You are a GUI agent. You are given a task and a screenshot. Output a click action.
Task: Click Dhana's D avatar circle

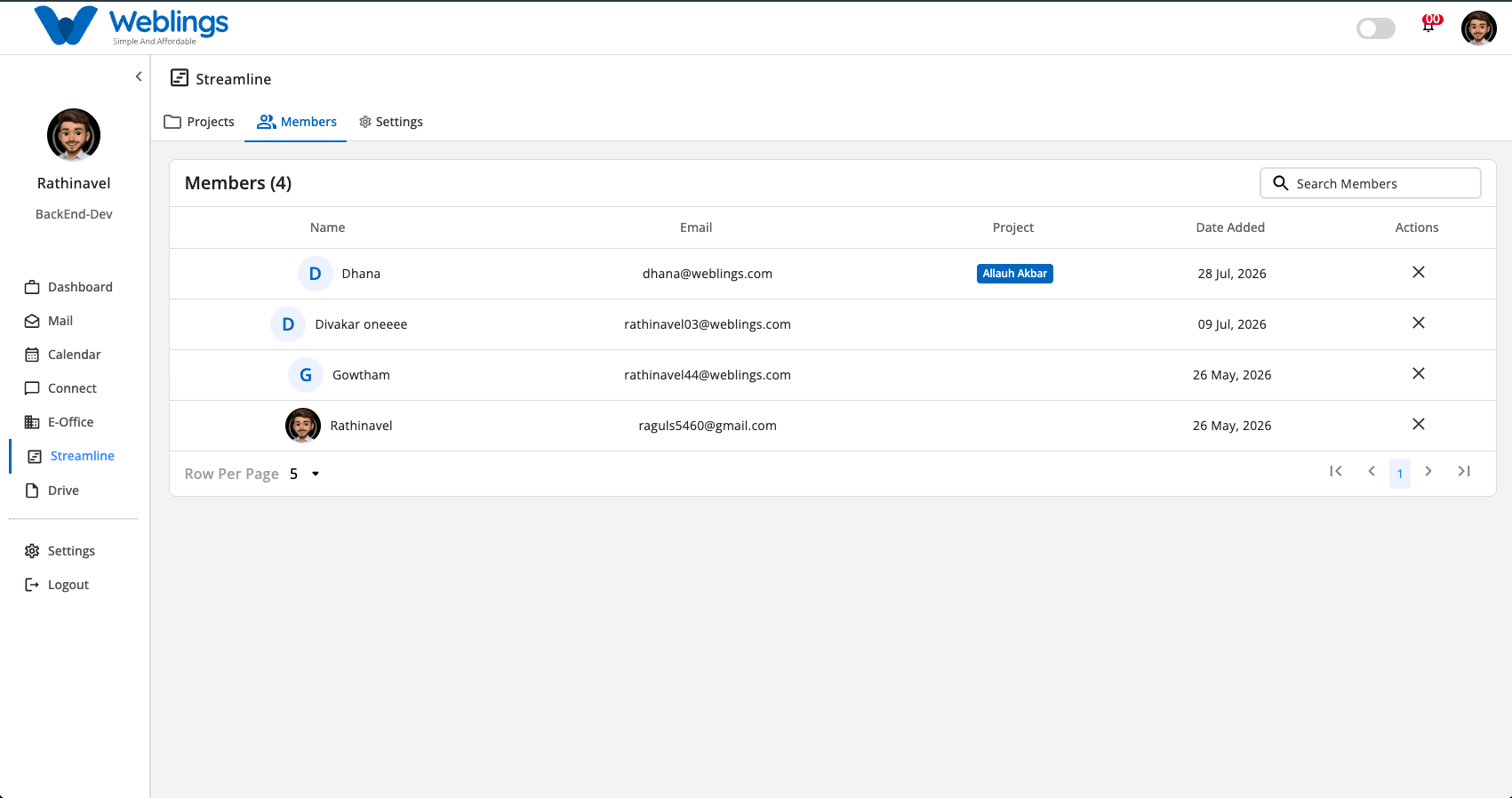point(315,274)
